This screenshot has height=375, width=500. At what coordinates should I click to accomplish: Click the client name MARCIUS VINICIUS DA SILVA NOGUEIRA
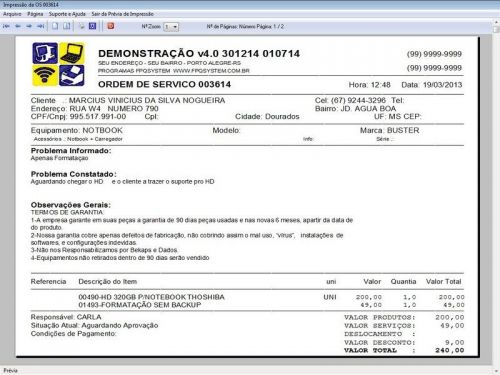click(x=147, y=100)
